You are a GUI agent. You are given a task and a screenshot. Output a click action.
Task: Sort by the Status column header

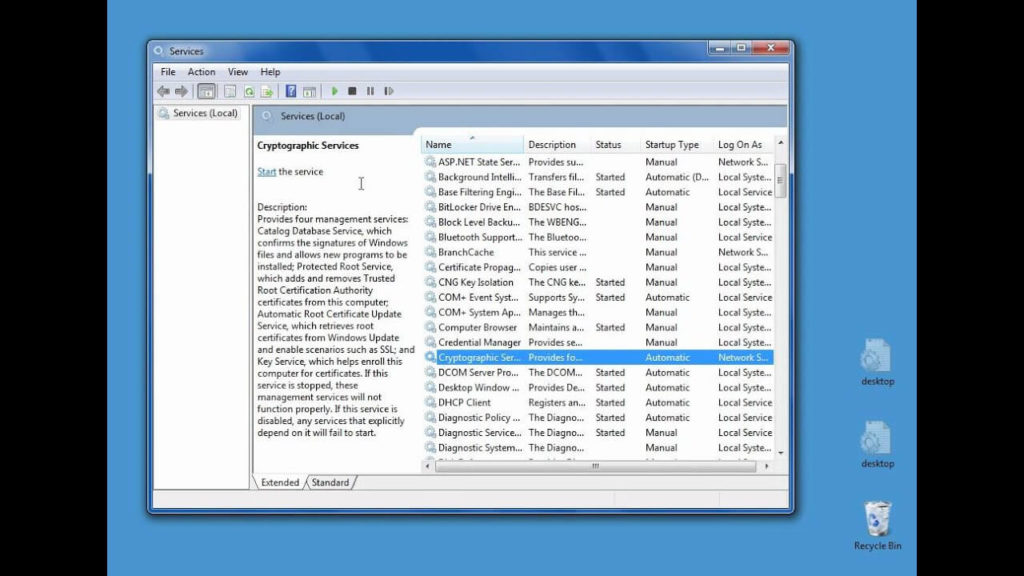[616, 144]
